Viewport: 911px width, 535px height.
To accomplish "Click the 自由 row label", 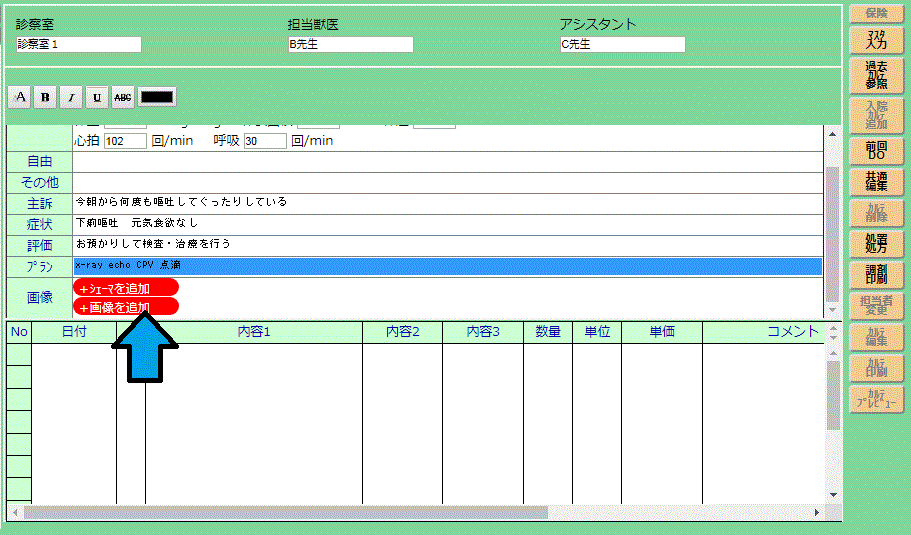I will click(x=40, y=162).
